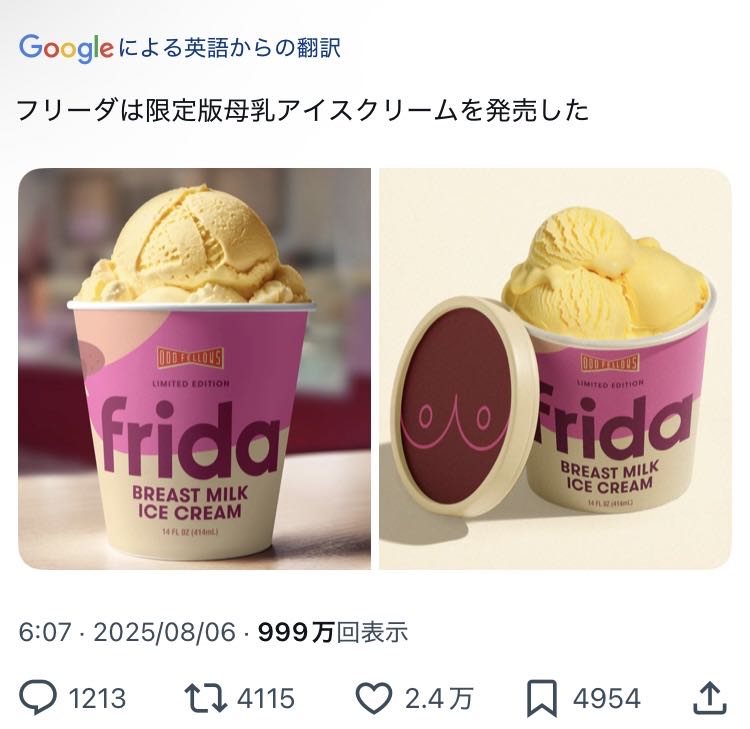This screenshot has width=750, height=729.
Task: Click the 2.4万 like count
Action: tap(439, 698)
